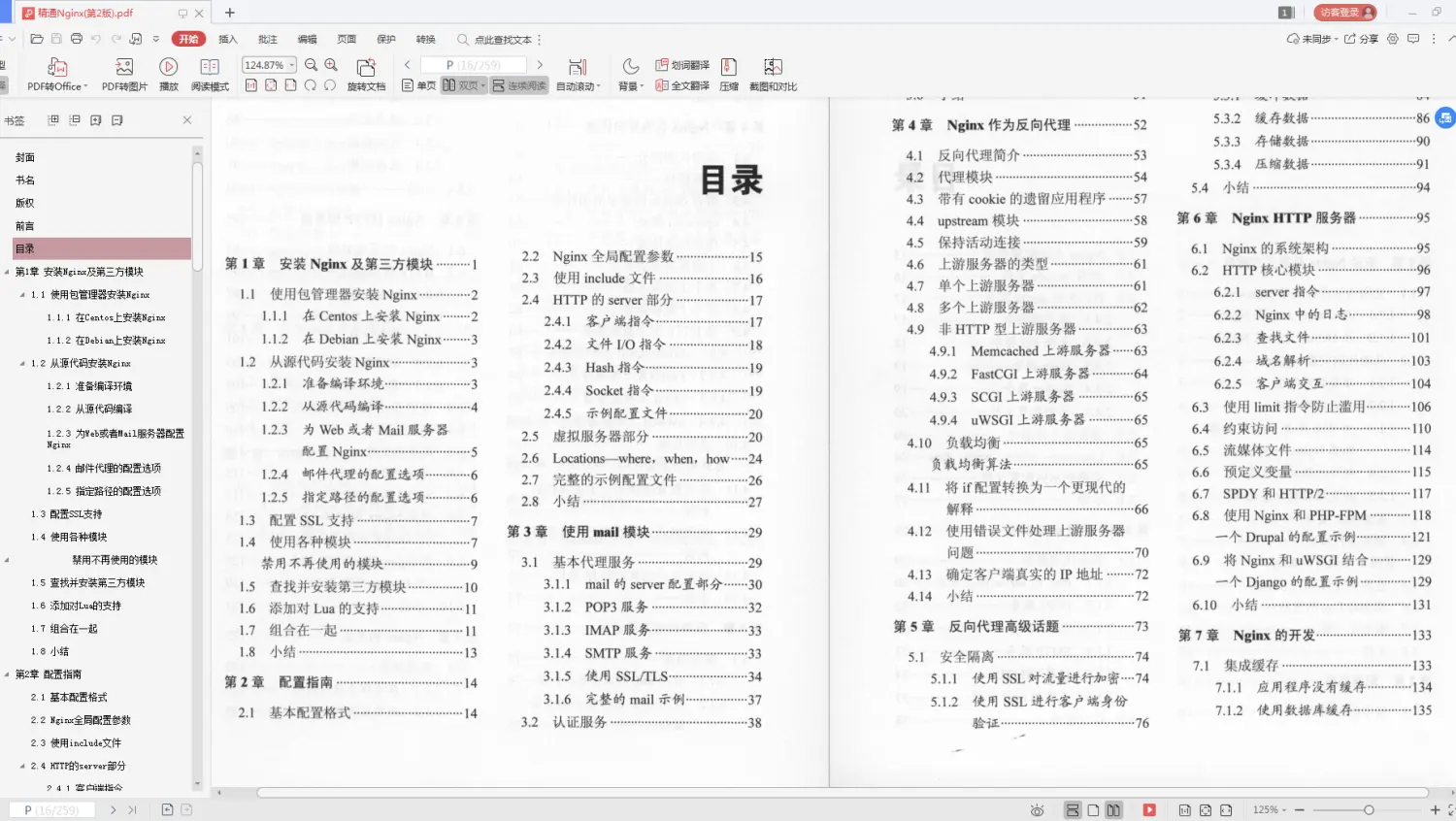
Task: Close the 书签 bookmark panel
Action: [187, 120]
